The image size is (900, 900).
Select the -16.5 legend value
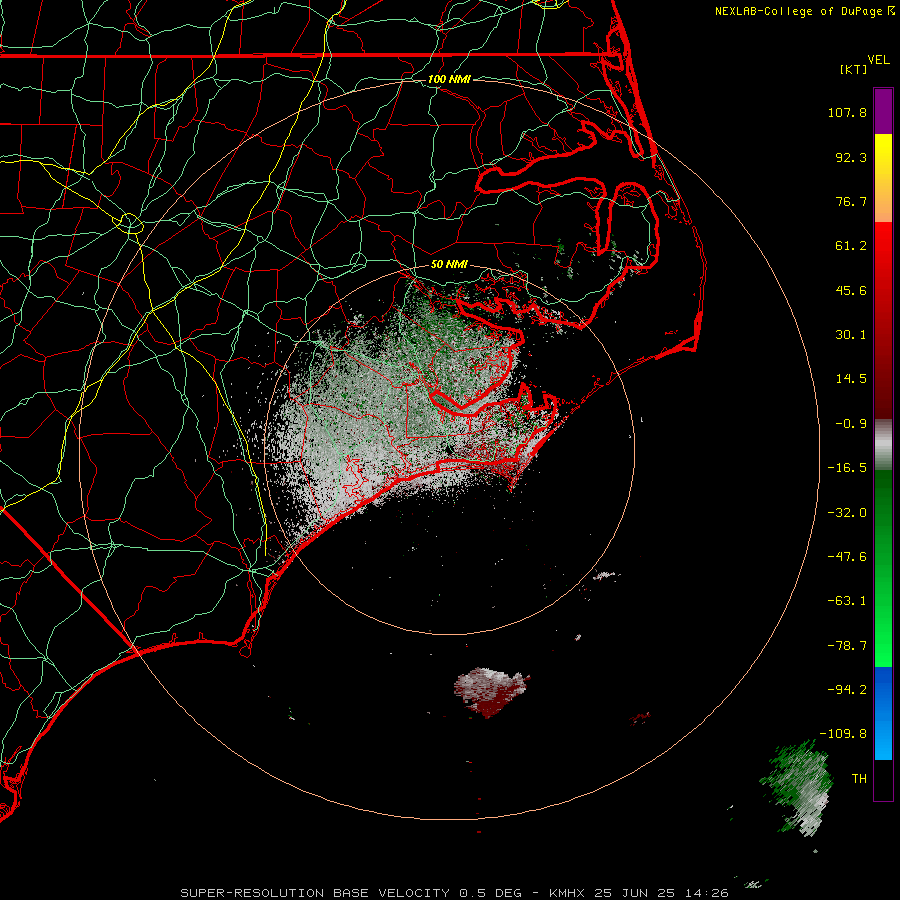click(x=847, y=468)
